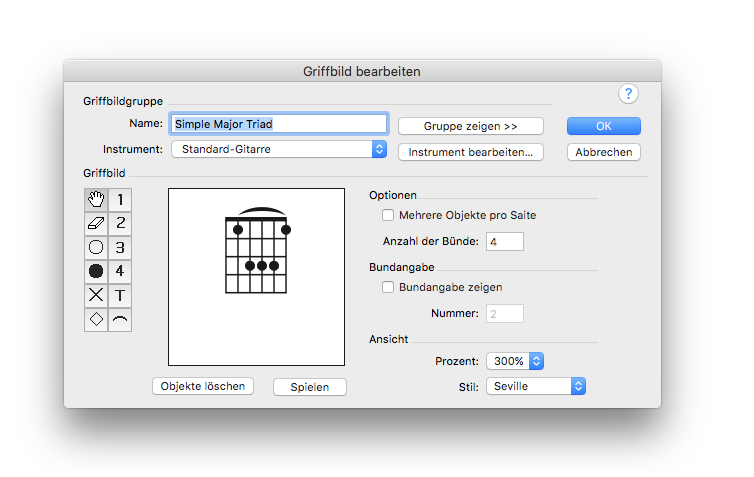Expand the Stil Seville dropdown

pyautogui.click(x=536, y=386)
